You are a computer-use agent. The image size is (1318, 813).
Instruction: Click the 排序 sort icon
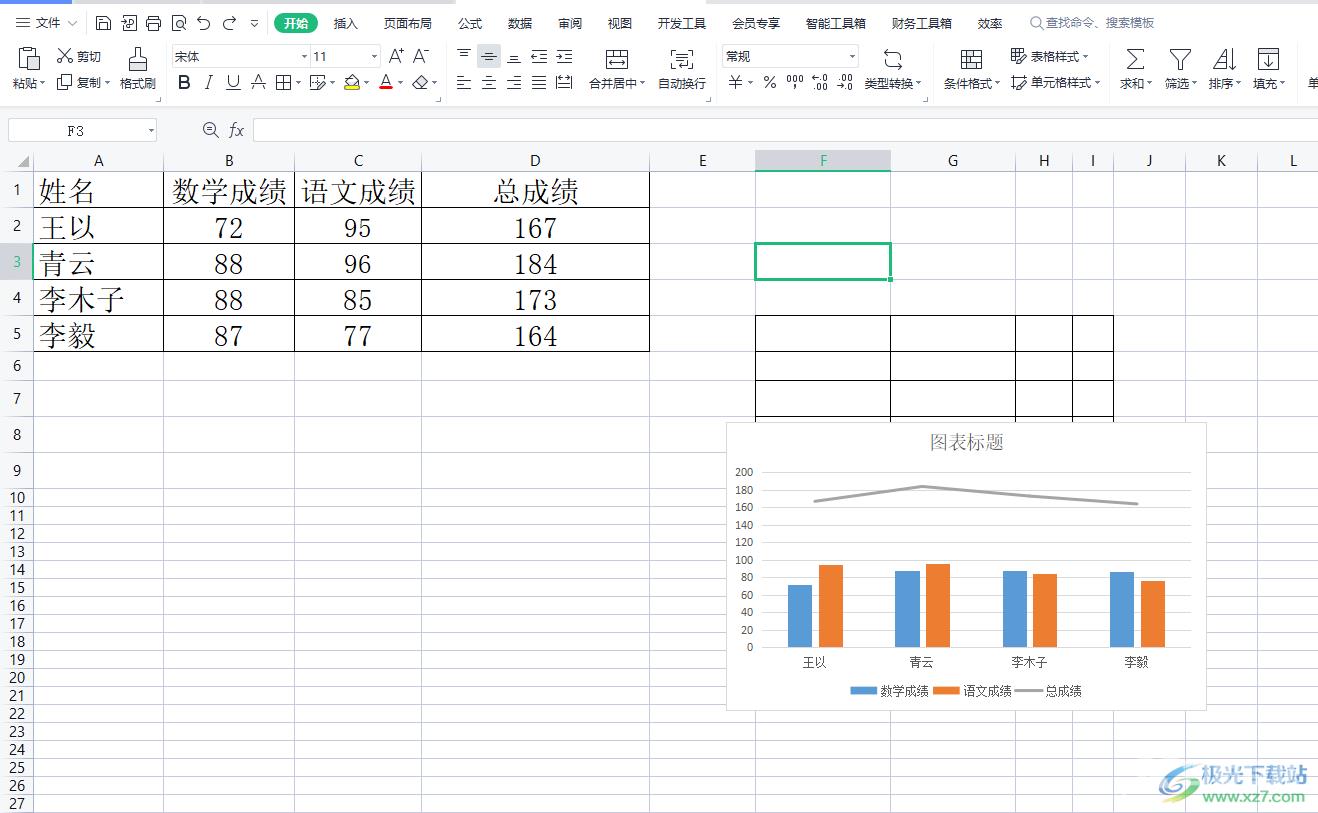(1224, 59)
